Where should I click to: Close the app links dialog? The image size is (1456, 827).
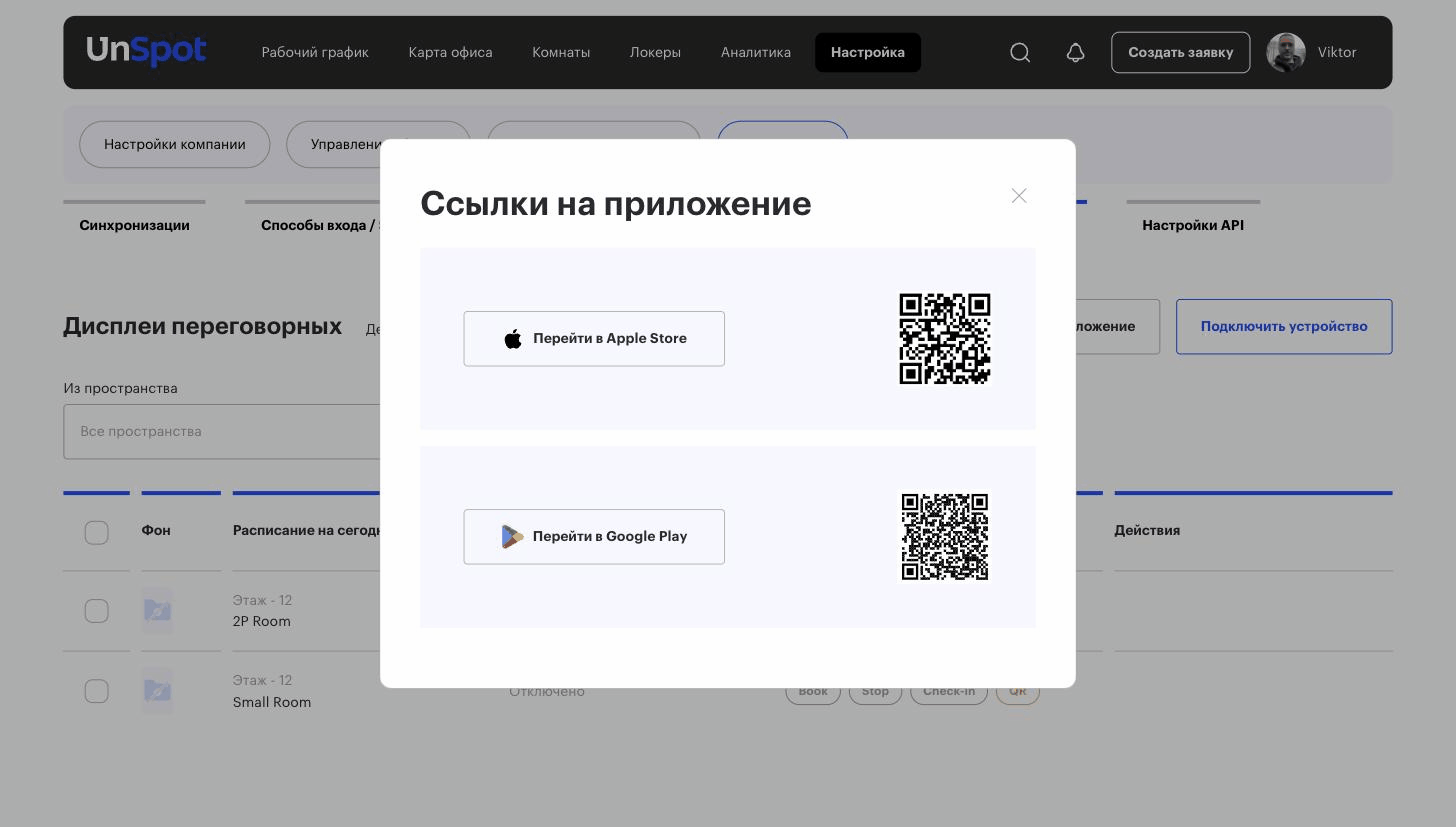coord(1019,196)
